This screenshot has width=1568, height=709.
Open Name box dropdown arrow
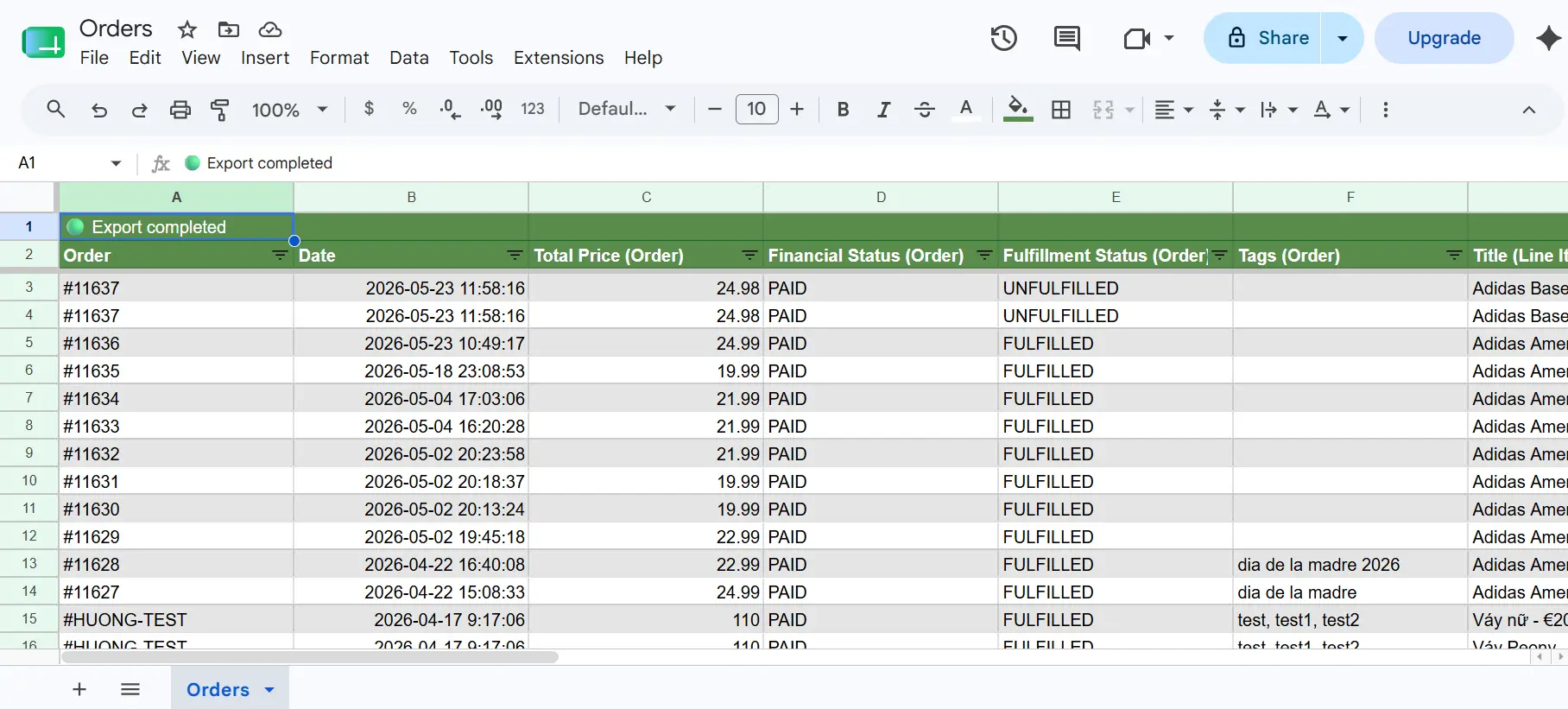[x=116, y=163]
